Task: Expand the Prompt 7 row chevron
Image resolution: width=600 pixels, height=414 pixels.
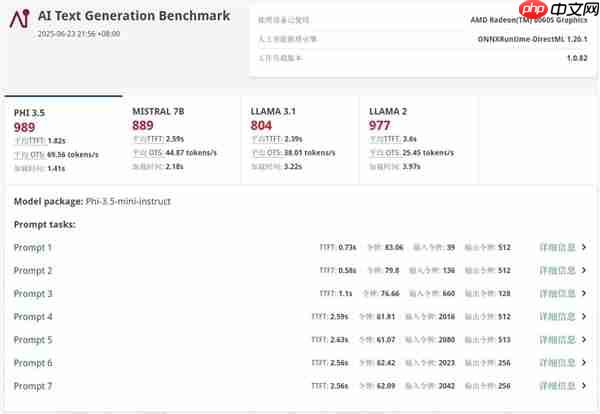Action: [x=584, y=386]
